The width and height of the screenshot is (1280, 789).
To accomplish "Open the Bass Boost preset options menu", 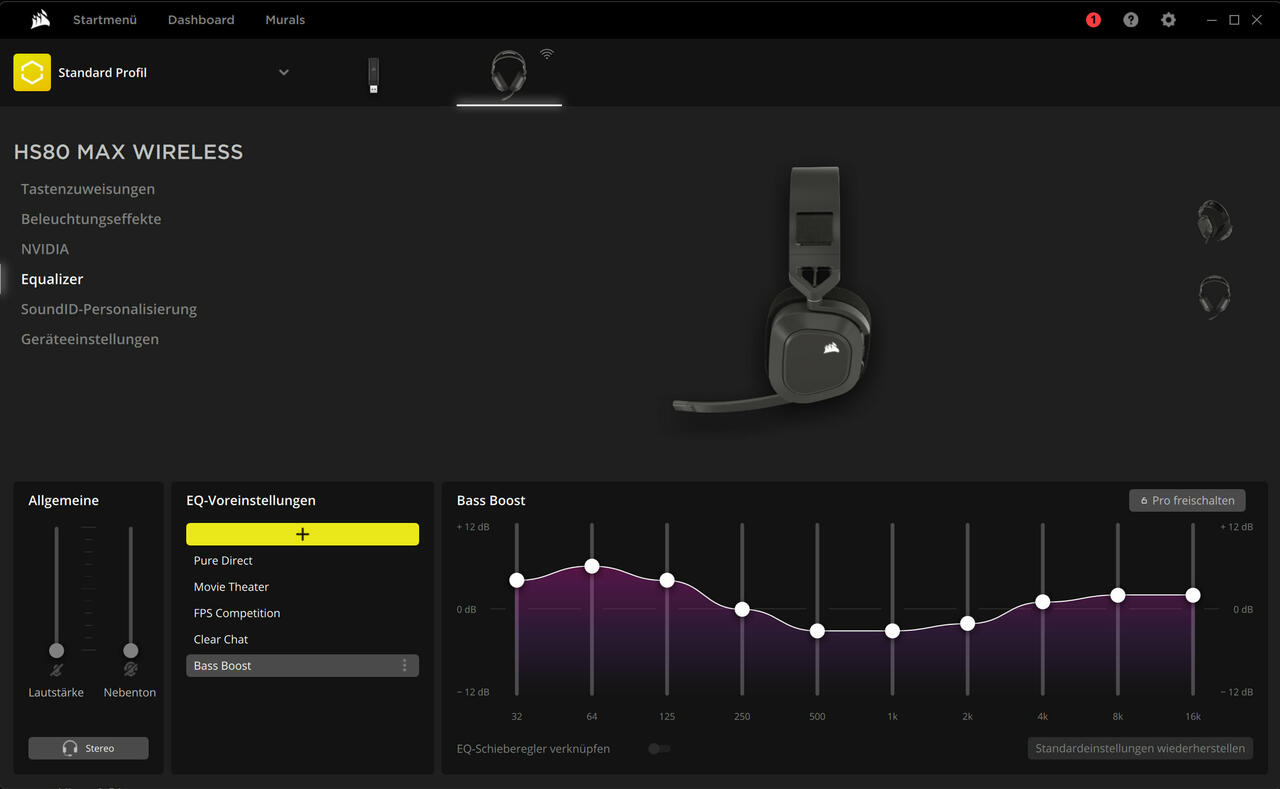I will pos(405,666).
